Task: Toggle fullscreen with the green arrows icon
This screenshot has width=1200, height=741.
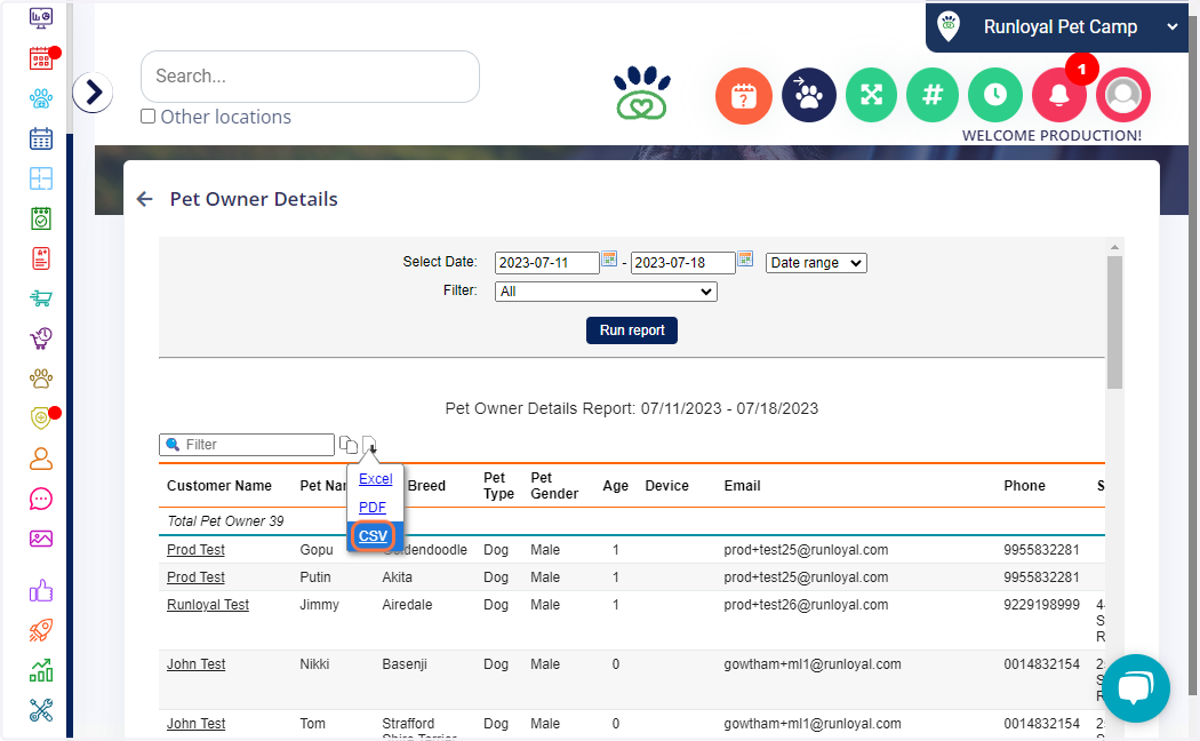Action: pyautogui.click(x=871, y=96)
